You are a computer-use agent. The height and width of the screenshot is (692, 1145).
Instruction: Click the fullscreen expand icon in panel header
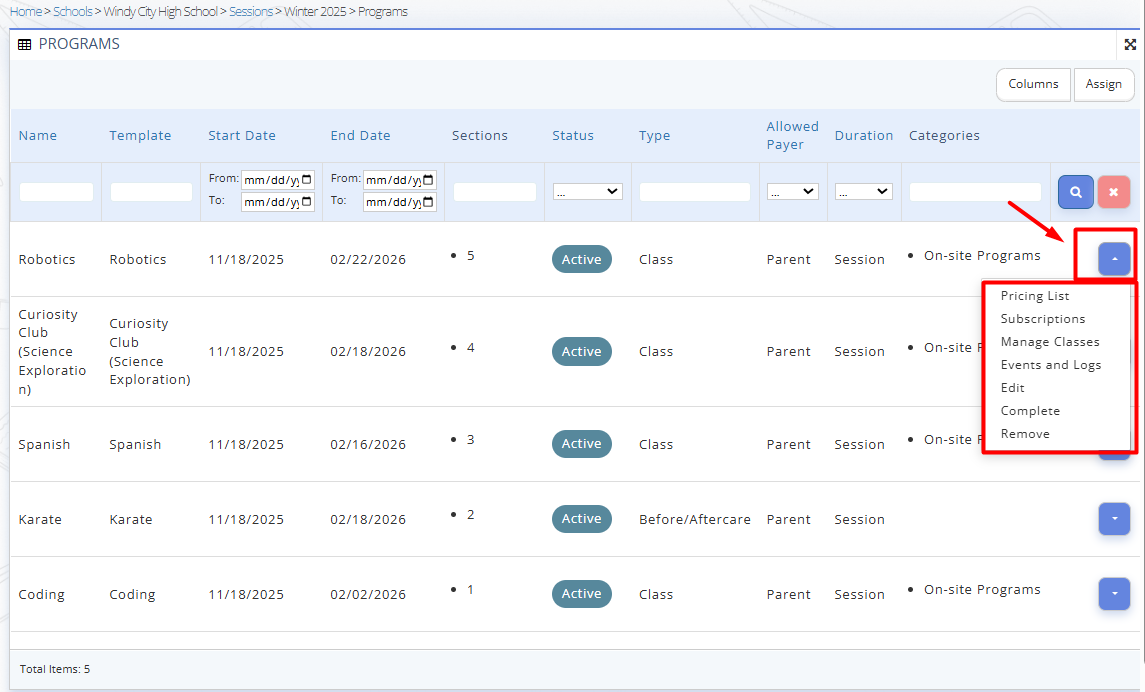pos(1130,45)
